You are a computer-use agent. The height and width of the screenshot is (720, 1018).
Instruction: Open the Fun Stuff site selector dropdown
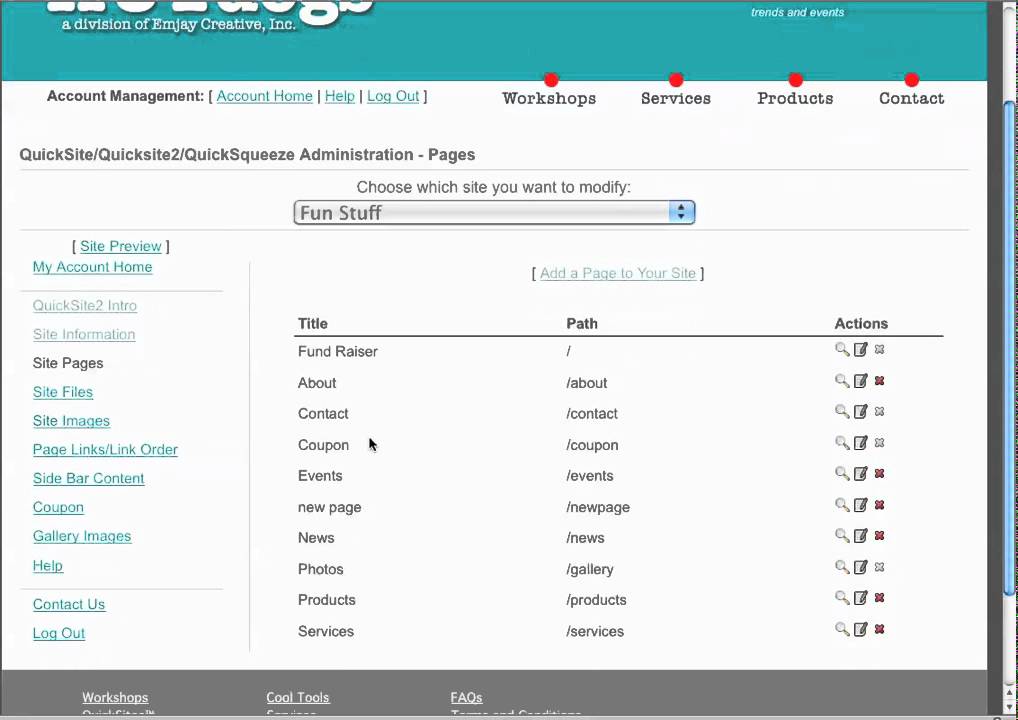pos(494,212)
